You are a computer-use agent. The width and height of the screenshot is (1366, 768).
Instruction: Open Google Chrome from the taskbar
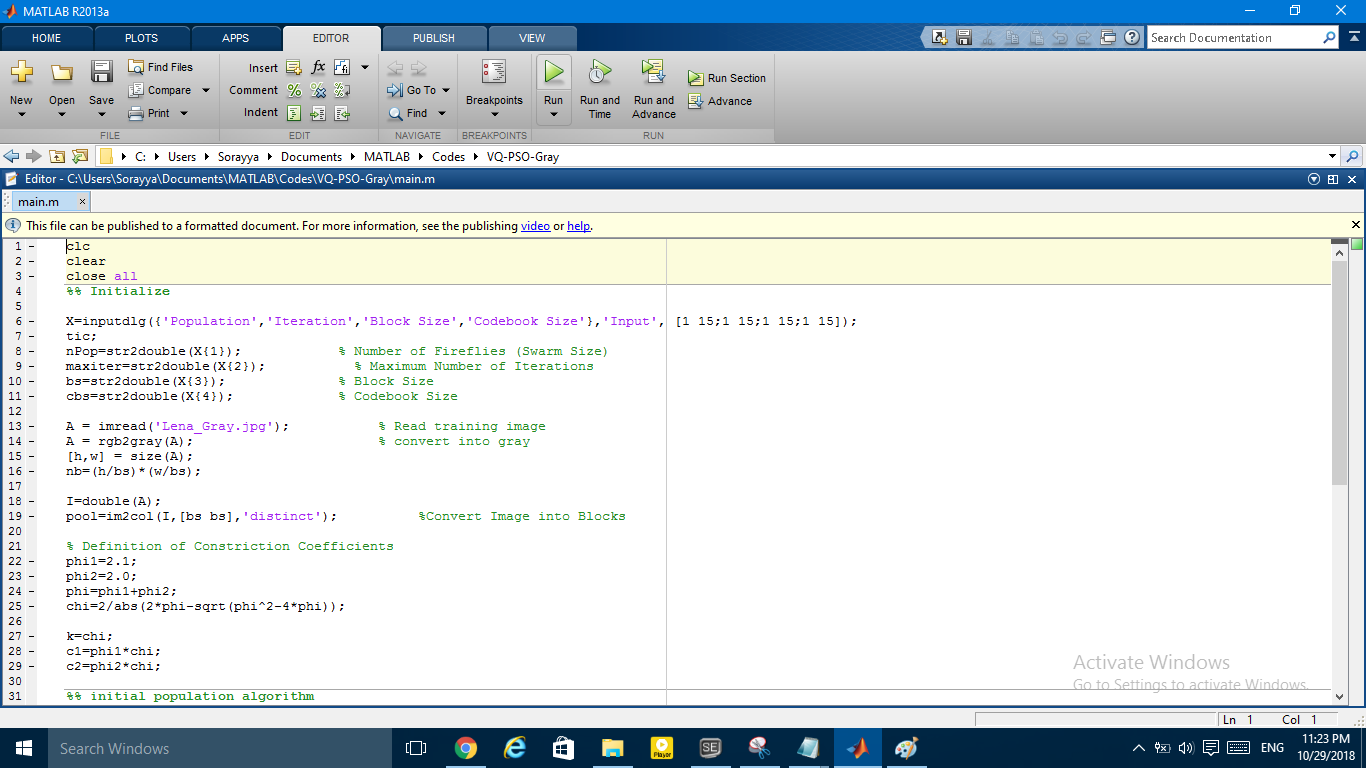tap(465, 748)
